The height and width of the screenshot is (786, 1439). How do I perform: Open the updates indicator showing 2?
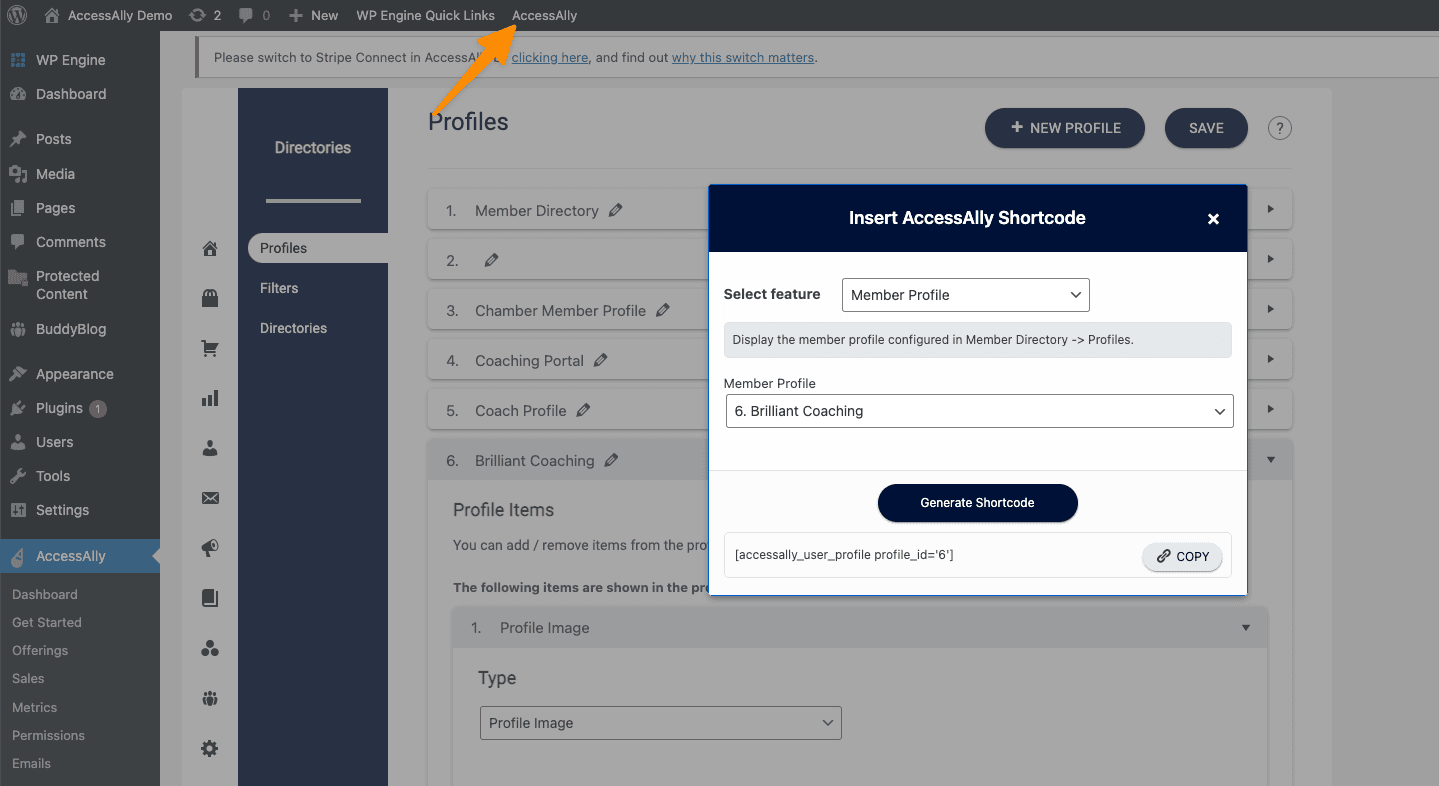(205, 15)
